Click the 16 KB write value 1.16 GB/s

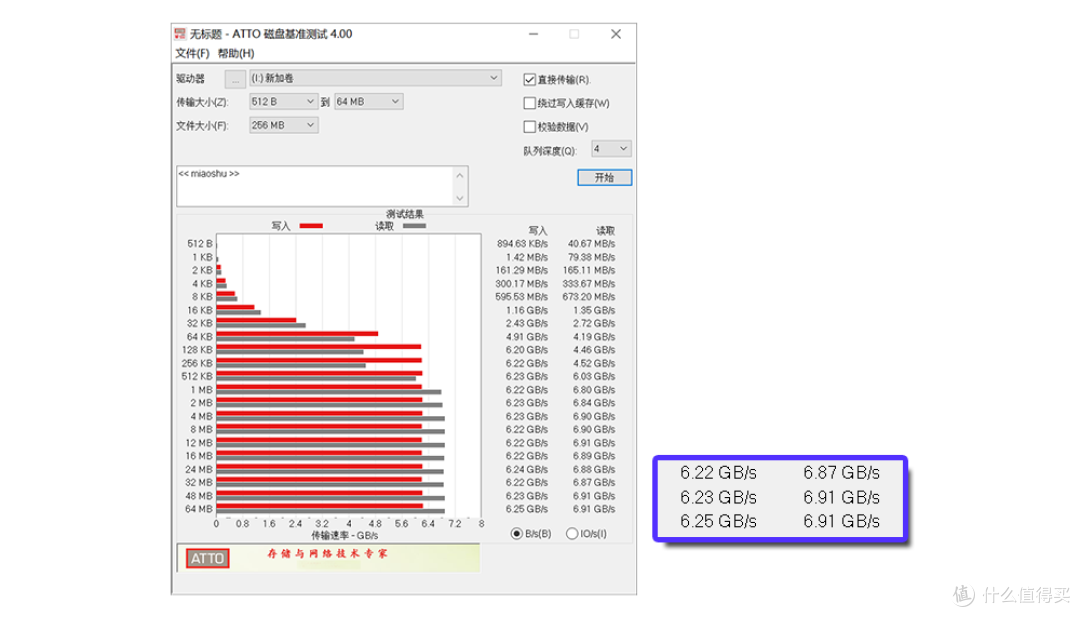[x=527, y=311]
